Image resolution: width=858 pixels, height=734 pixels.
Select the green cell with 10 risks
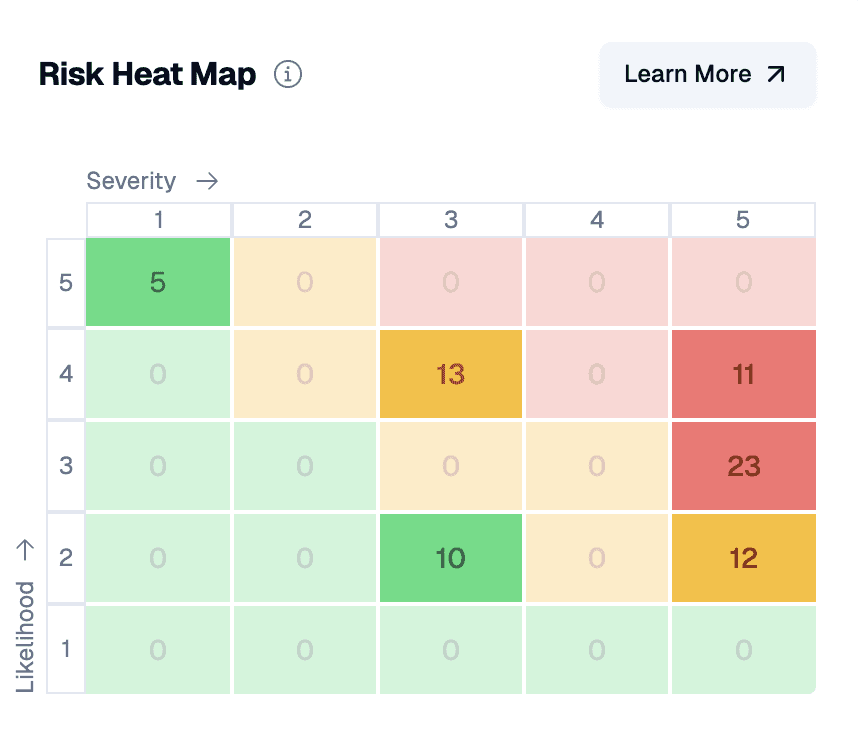point(451,558)
